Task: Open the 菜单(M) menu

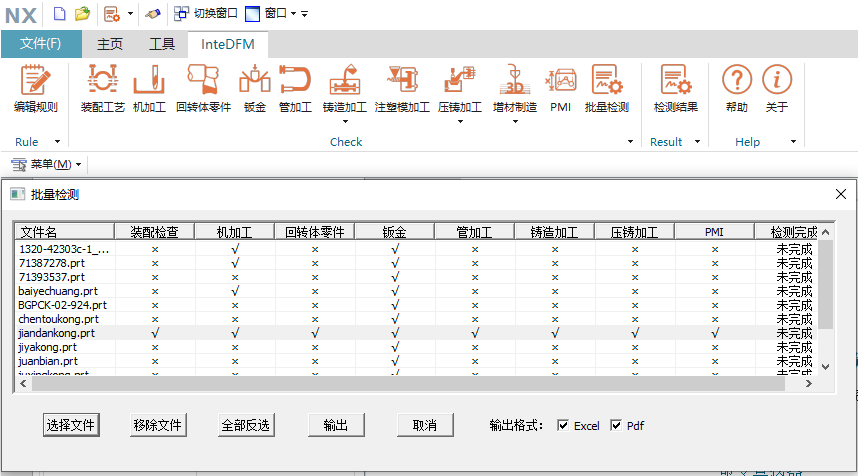Action: pos(47,164)
